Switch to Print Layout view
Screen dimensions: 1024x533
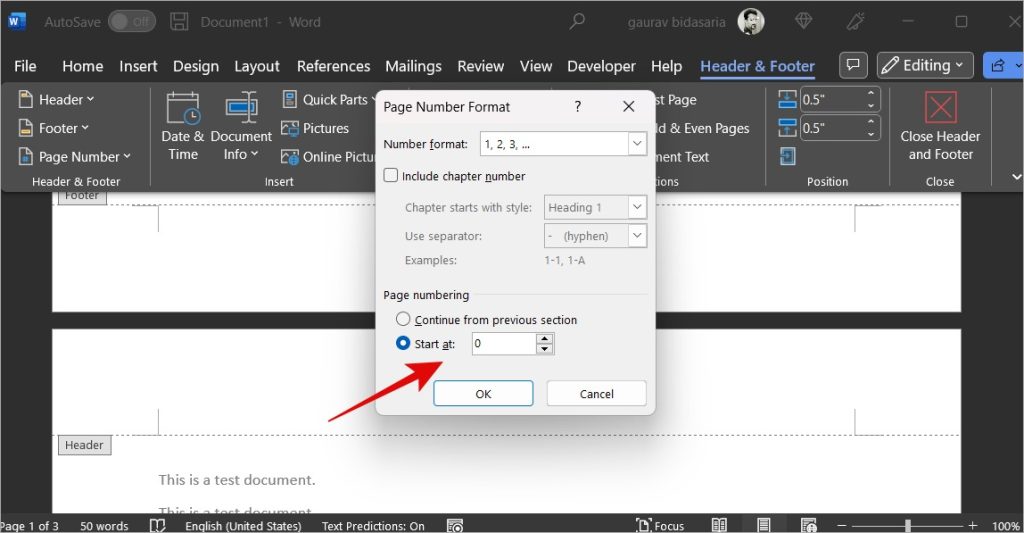[x=763, y=525]
